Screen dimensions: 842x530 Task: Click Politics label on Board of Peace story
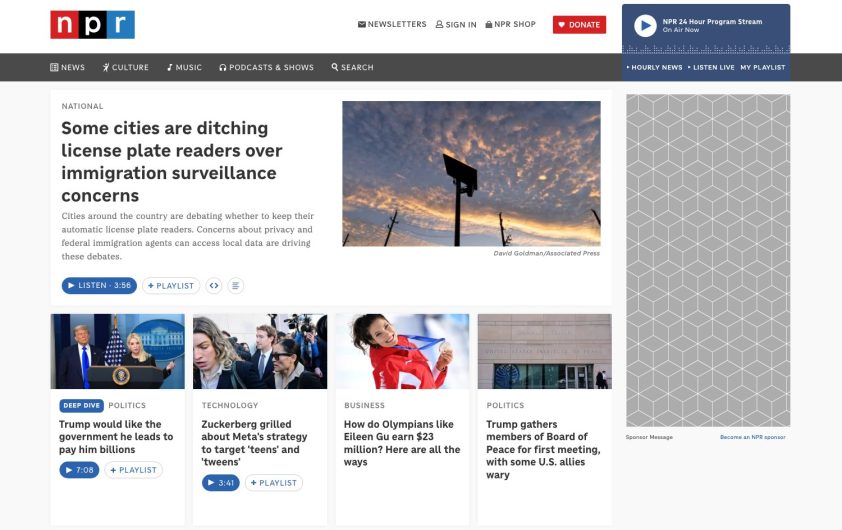[505, 405]
